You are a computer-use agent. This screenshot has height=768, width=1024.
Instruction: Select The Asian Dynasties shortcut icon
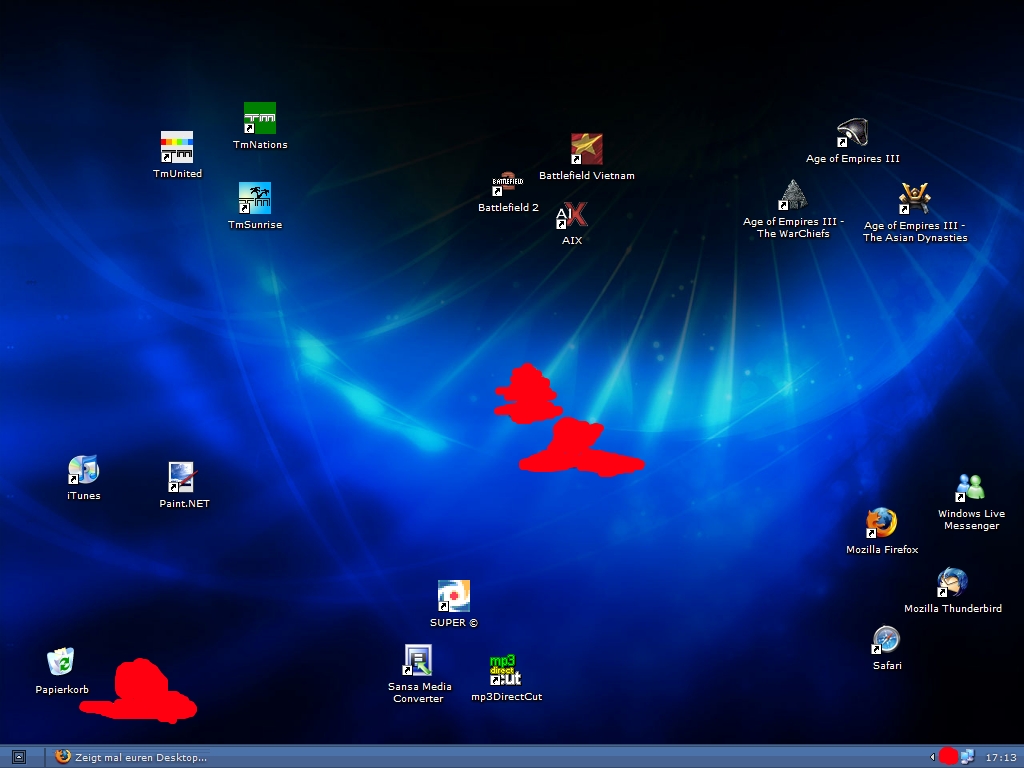(914, 199)
